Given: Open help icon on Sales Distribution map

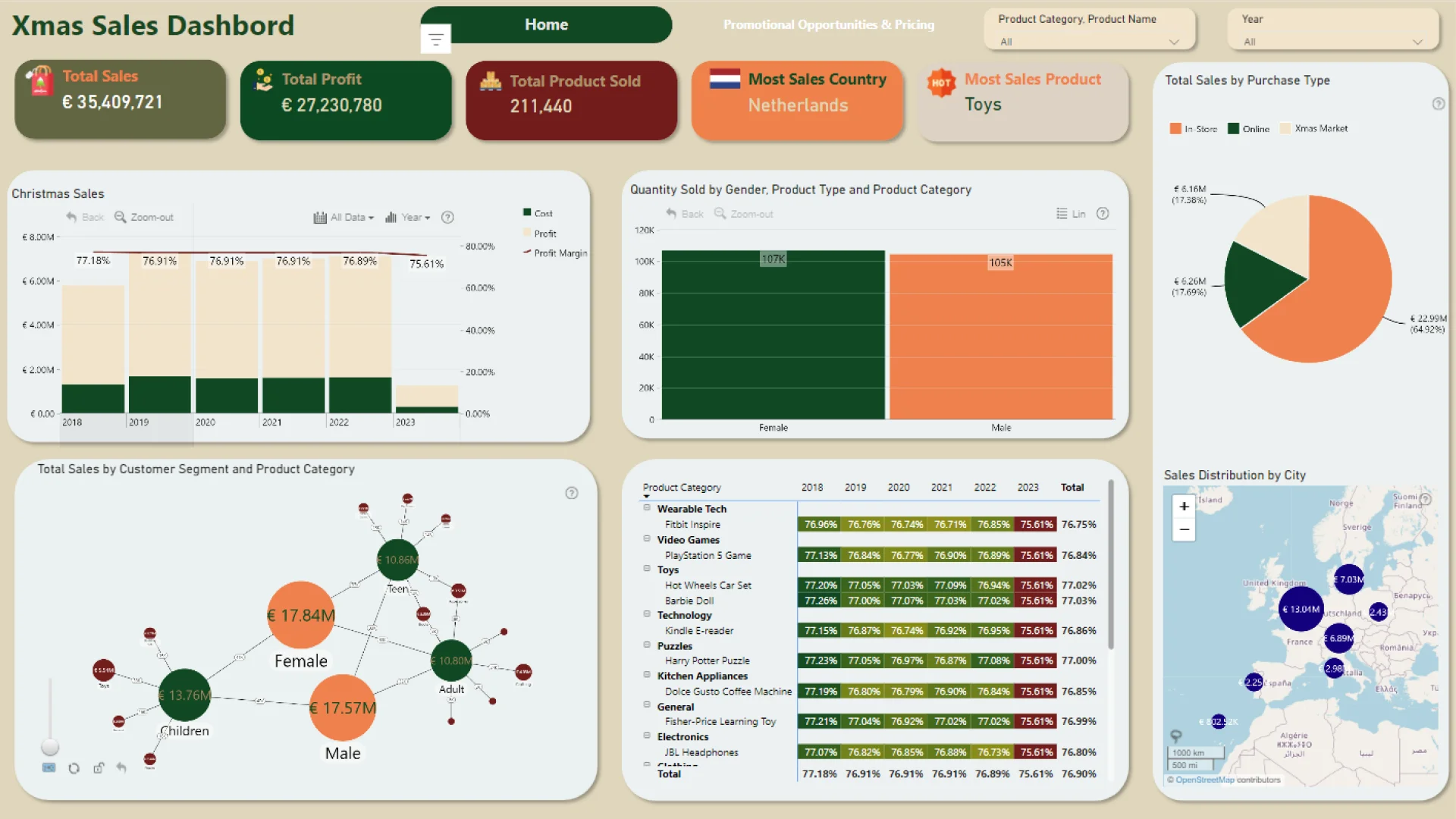Looking at the screenshot, I should (1425, 499).
